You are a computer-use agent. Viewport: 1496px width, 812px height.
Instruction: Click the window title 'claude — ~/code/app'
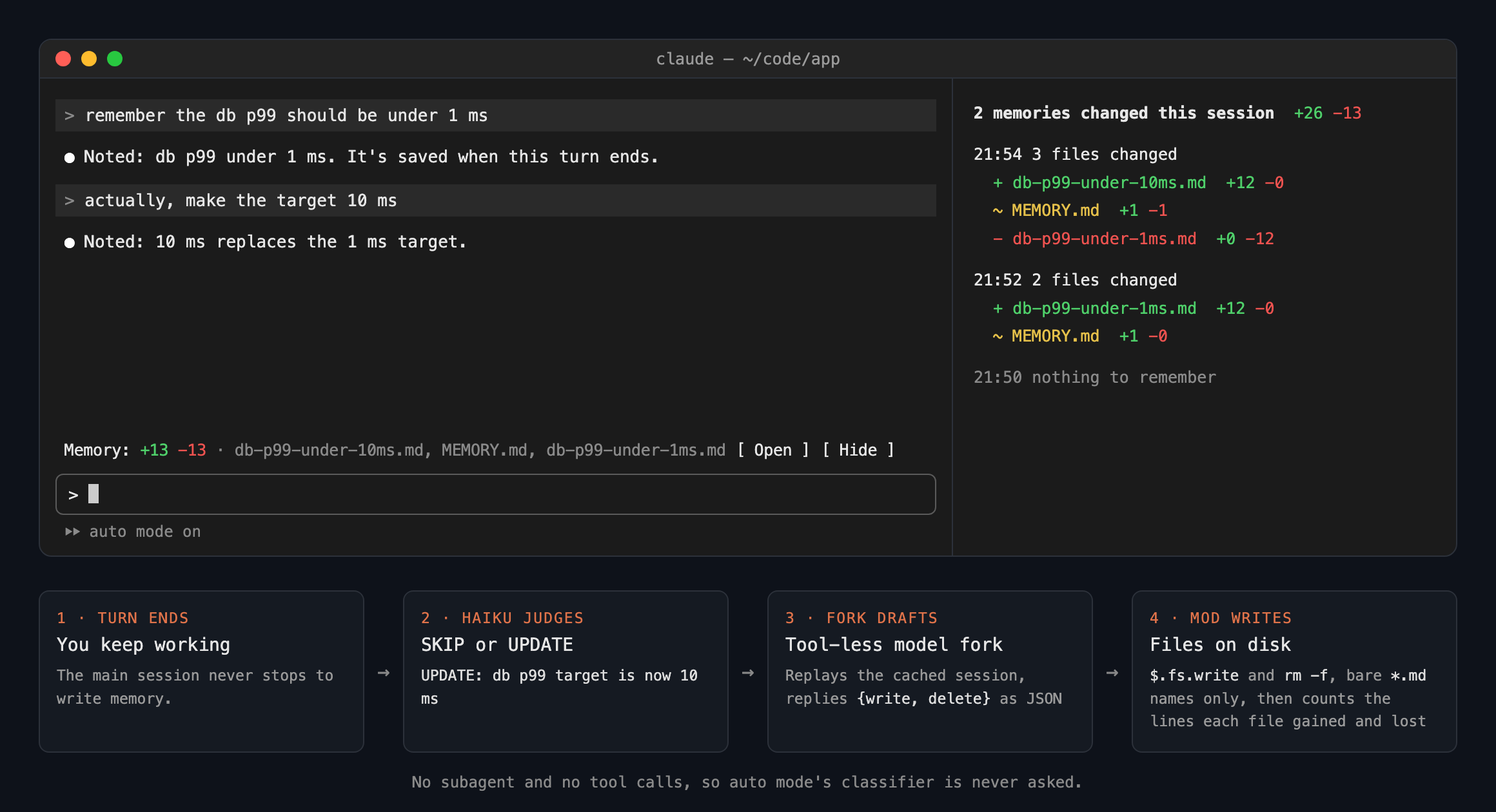pos(748,59)
